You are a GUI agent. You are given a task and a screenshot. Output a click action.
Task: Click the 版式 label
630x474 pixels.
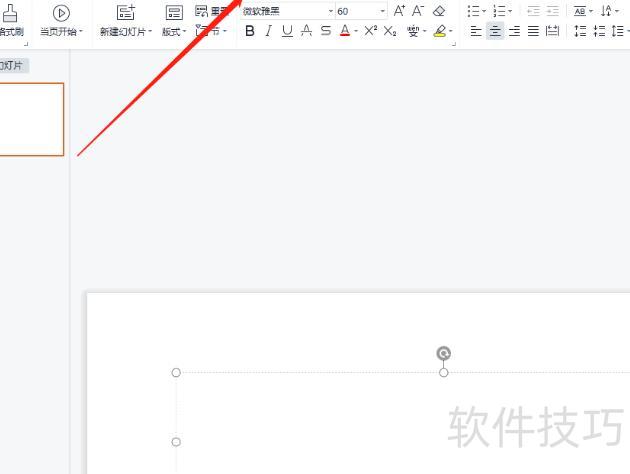click(171, 31)
